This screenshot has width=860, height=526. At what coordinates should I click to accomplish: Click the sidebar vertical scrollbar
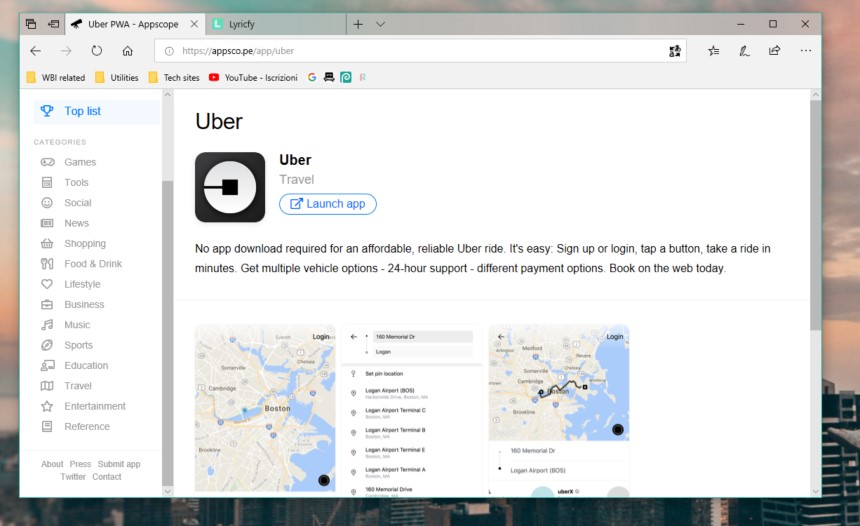click(x=167, y=333)
